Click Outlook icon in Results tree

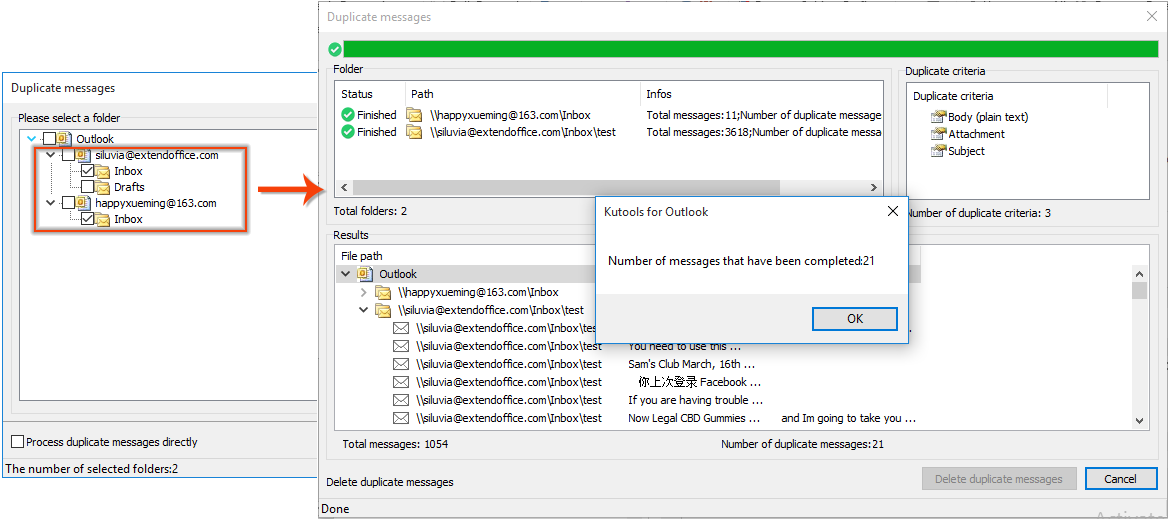tap(365, 275)
